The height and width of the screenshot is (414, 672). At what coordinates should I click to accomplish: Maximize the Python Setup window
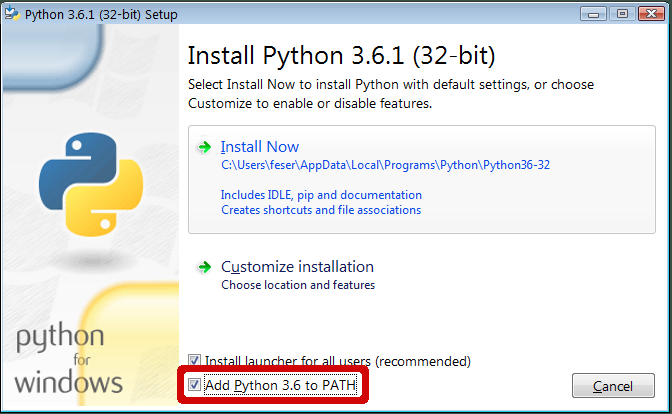click(622, 14)
